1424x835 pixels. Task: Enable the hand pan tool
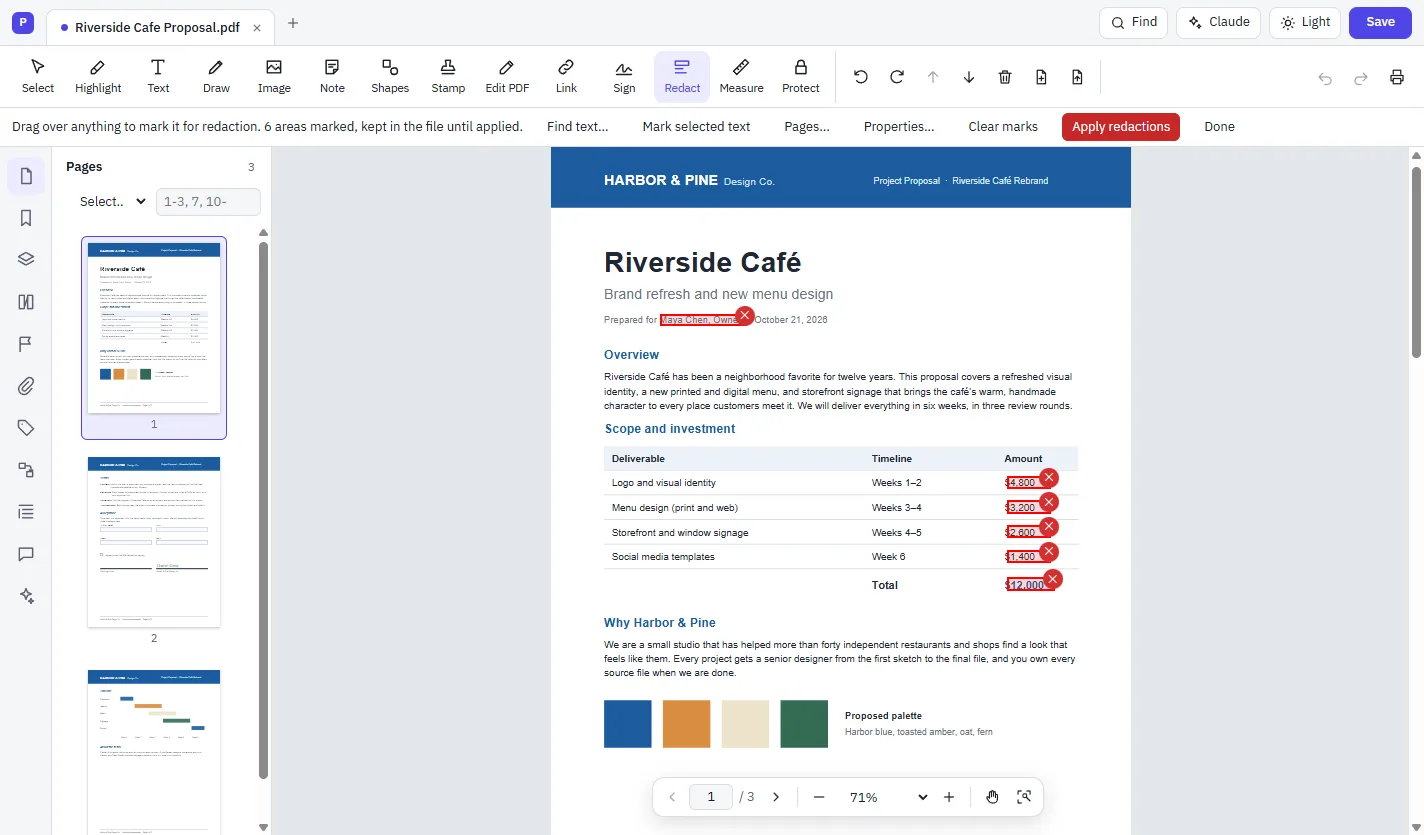992,797
